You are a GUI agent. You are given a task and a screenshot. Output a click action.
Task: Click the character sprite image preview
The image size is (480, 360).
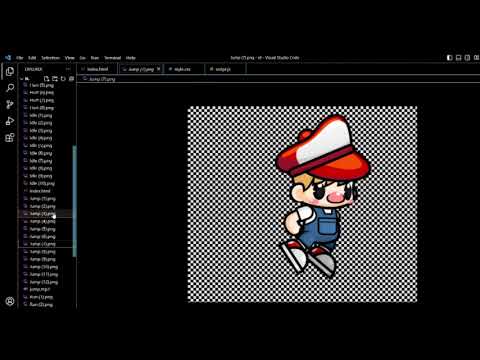(x=302, y=204)
